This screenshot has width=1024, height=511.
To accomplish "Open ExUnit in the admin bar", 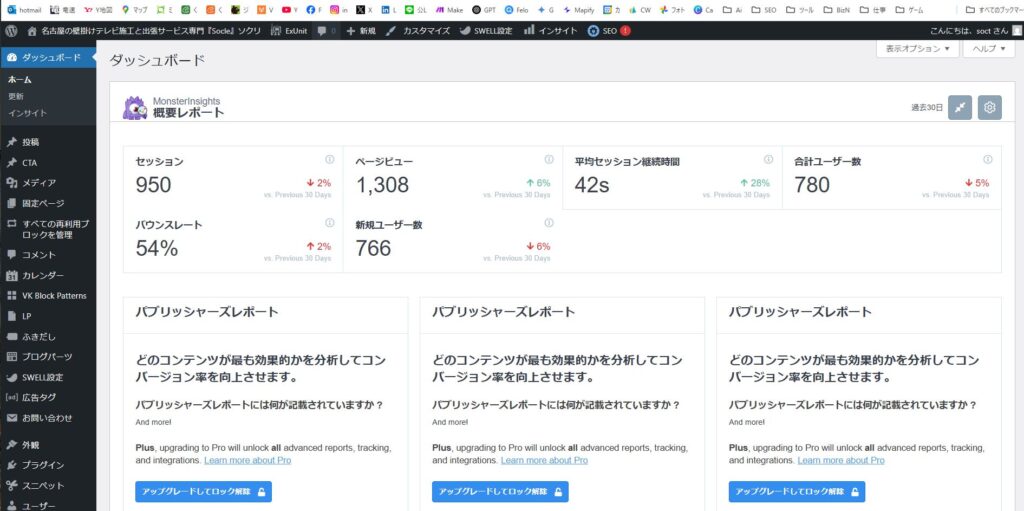I will pos(288,31).
